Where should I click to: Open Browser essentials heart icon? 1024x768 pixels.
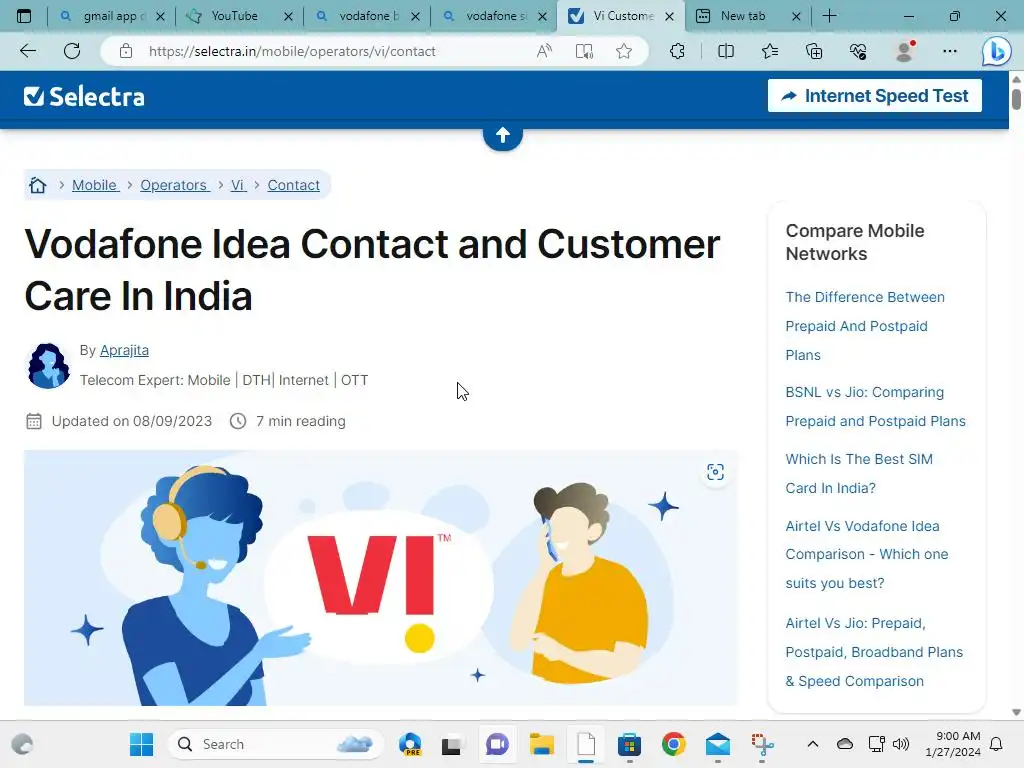pos(858,51)
